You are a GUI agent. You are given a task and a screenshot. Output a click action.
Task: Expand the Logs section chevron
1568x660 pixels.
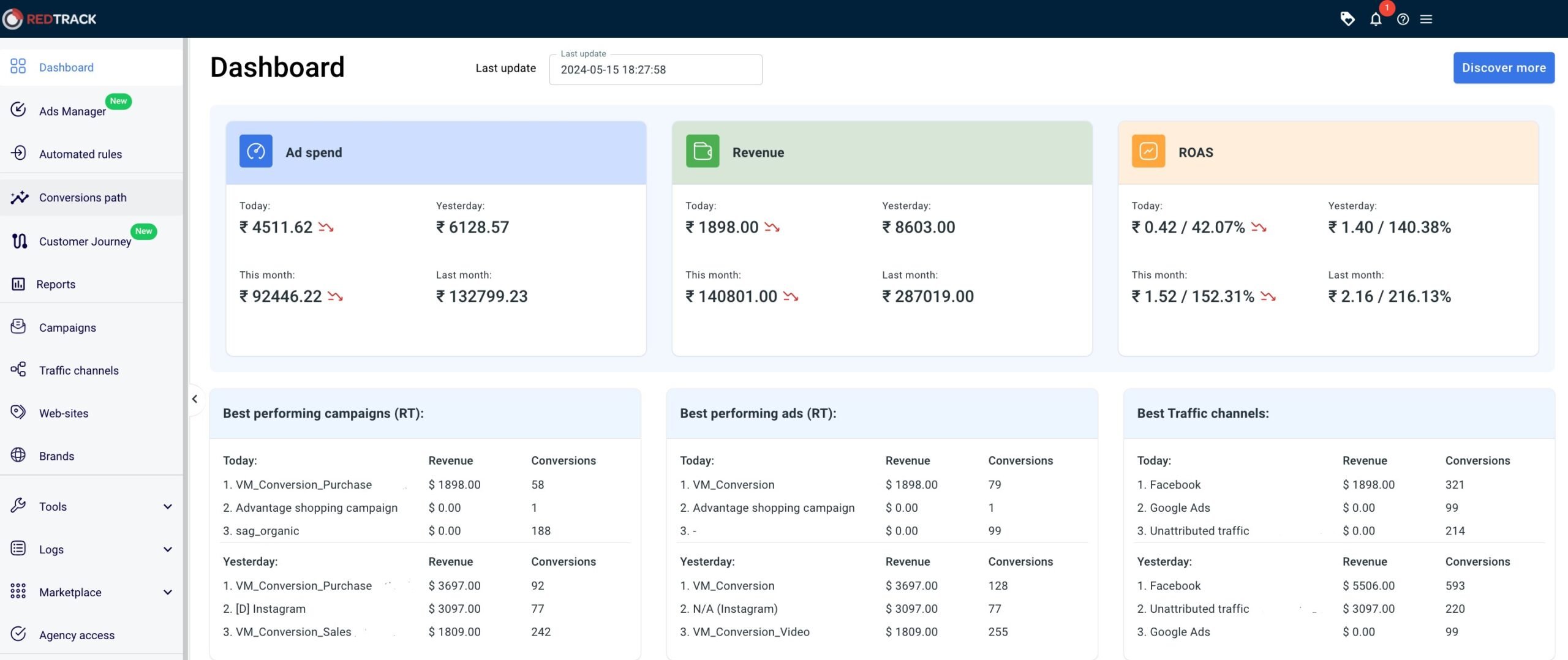coord(167,549)
